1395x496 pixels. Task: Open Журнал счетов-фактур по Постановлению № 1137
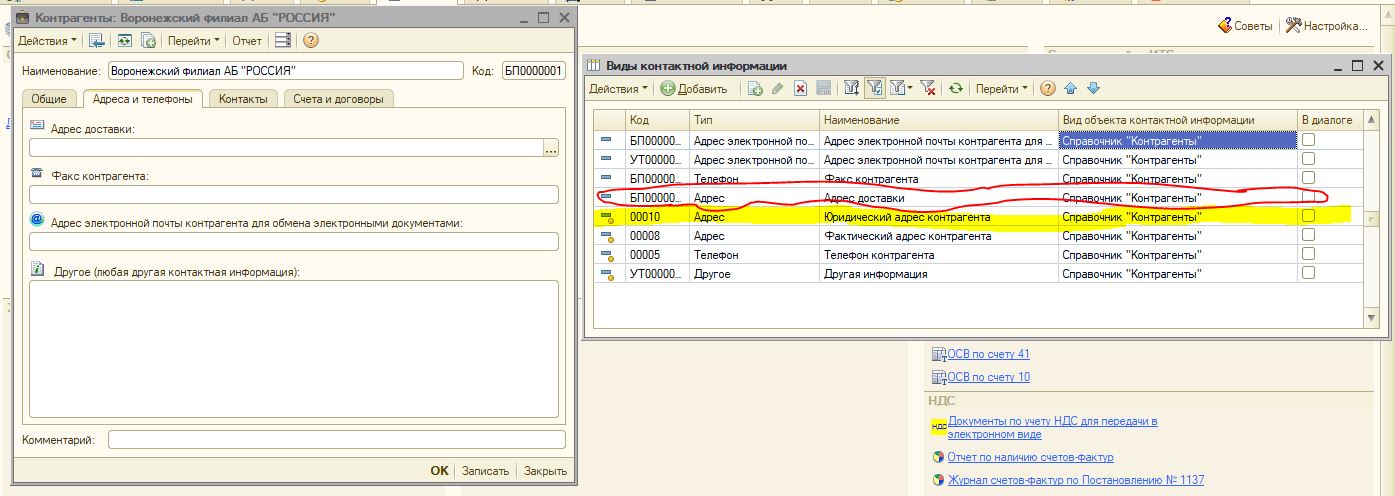click(x=1075, y=480)
